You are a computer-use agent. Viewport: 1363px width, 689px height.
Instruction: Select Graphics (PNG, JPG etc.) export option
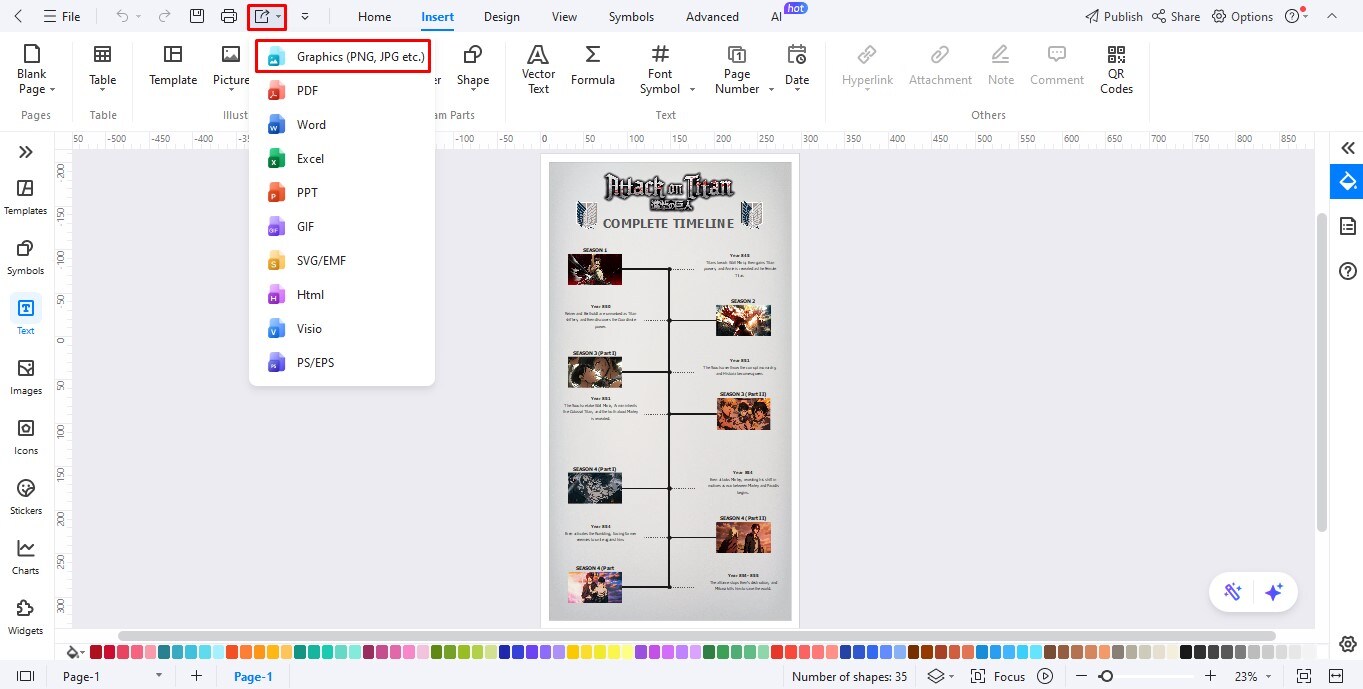tap(343, 57)
